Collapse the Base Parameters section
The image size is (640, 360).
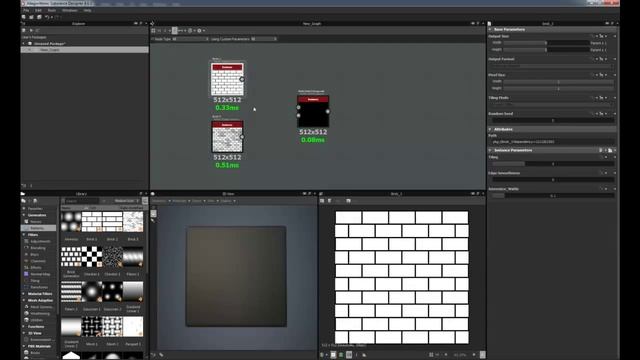pos(490,29)
